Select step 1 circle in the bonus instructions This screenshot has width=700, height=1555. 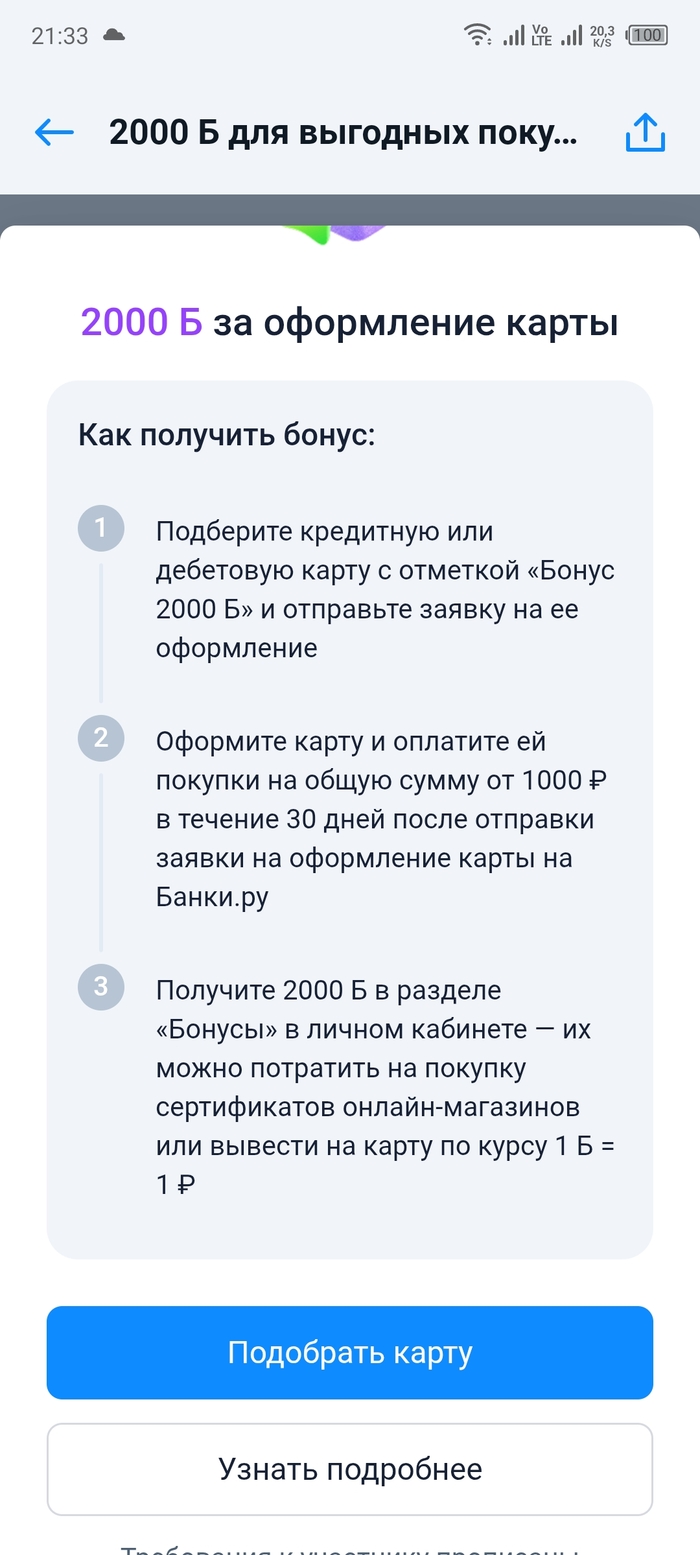point(101,528)
